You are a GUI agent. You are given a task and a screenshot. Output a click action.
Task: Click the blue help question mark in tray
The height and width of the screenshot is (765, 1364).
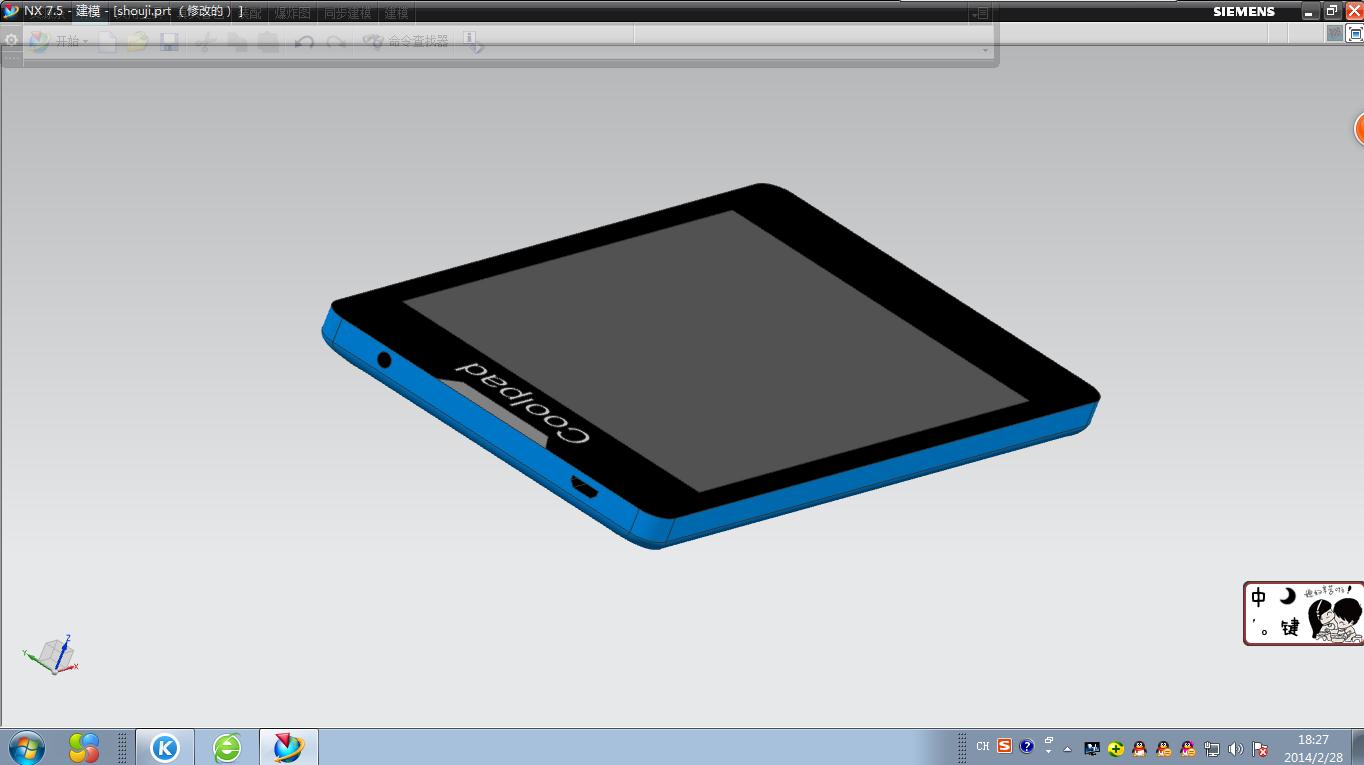1026,747
